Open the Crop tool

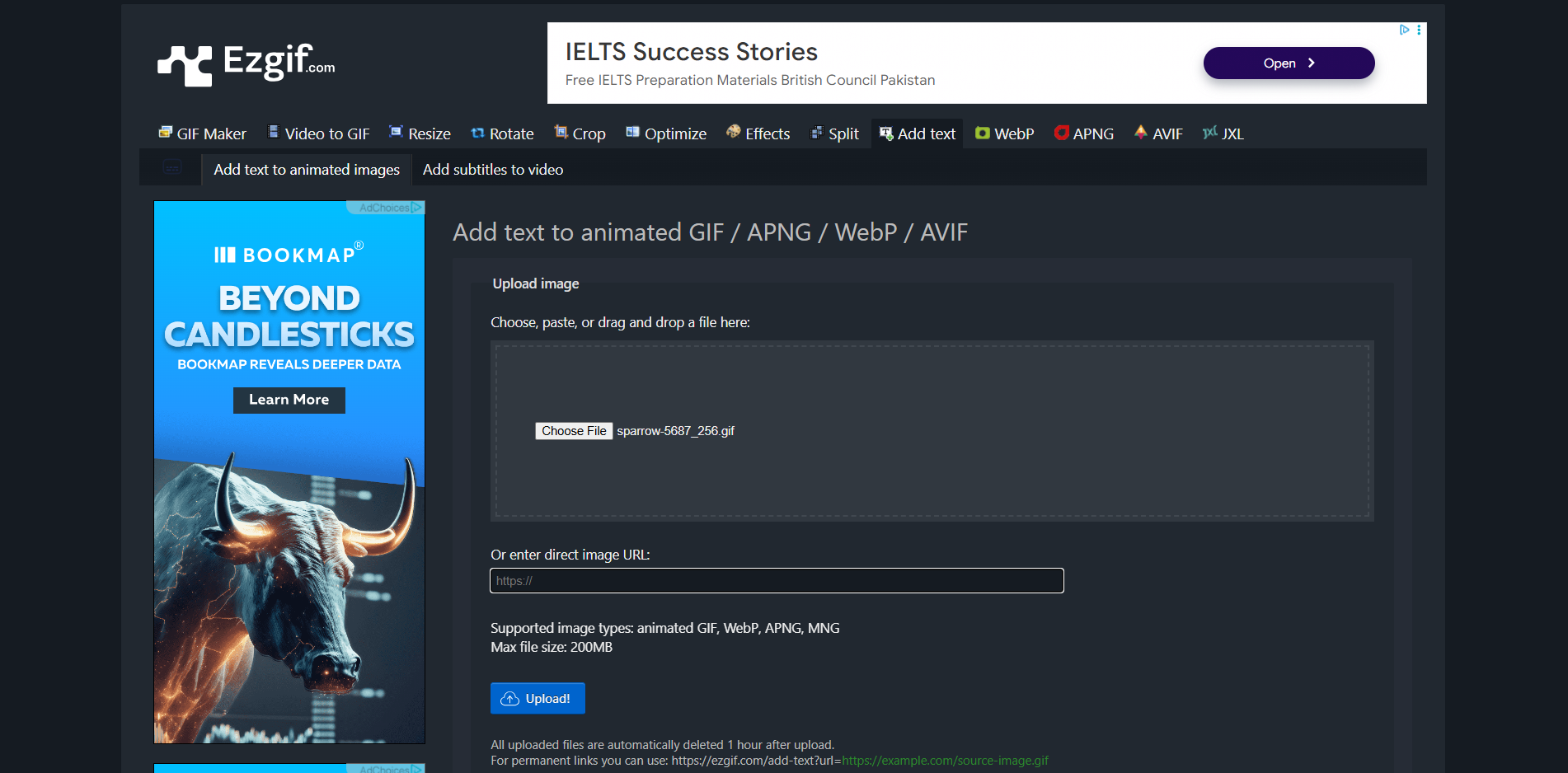click(580, 134)
